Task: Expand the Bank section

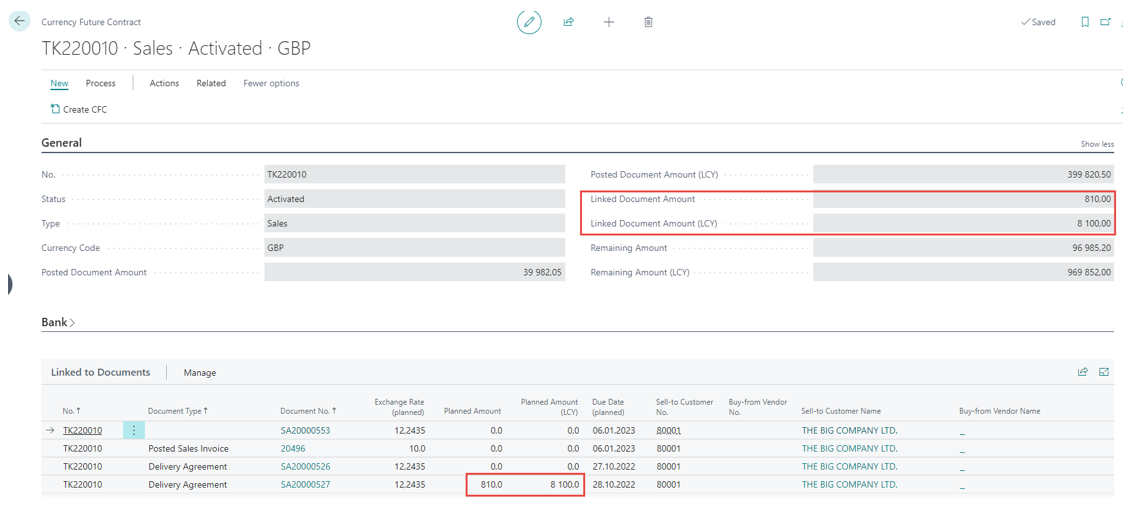Action: 58,322
